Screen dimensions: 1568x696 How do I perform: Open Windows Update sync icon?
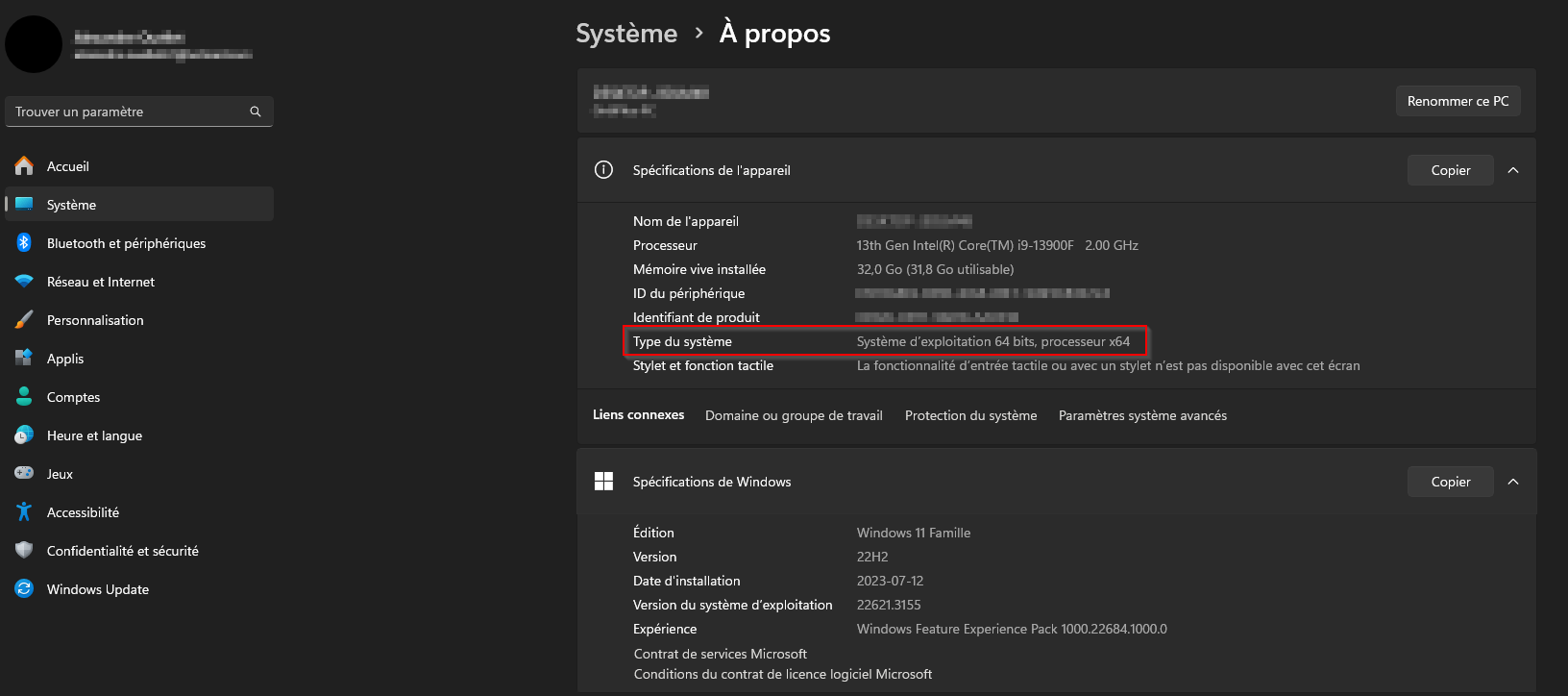[24, 589]
